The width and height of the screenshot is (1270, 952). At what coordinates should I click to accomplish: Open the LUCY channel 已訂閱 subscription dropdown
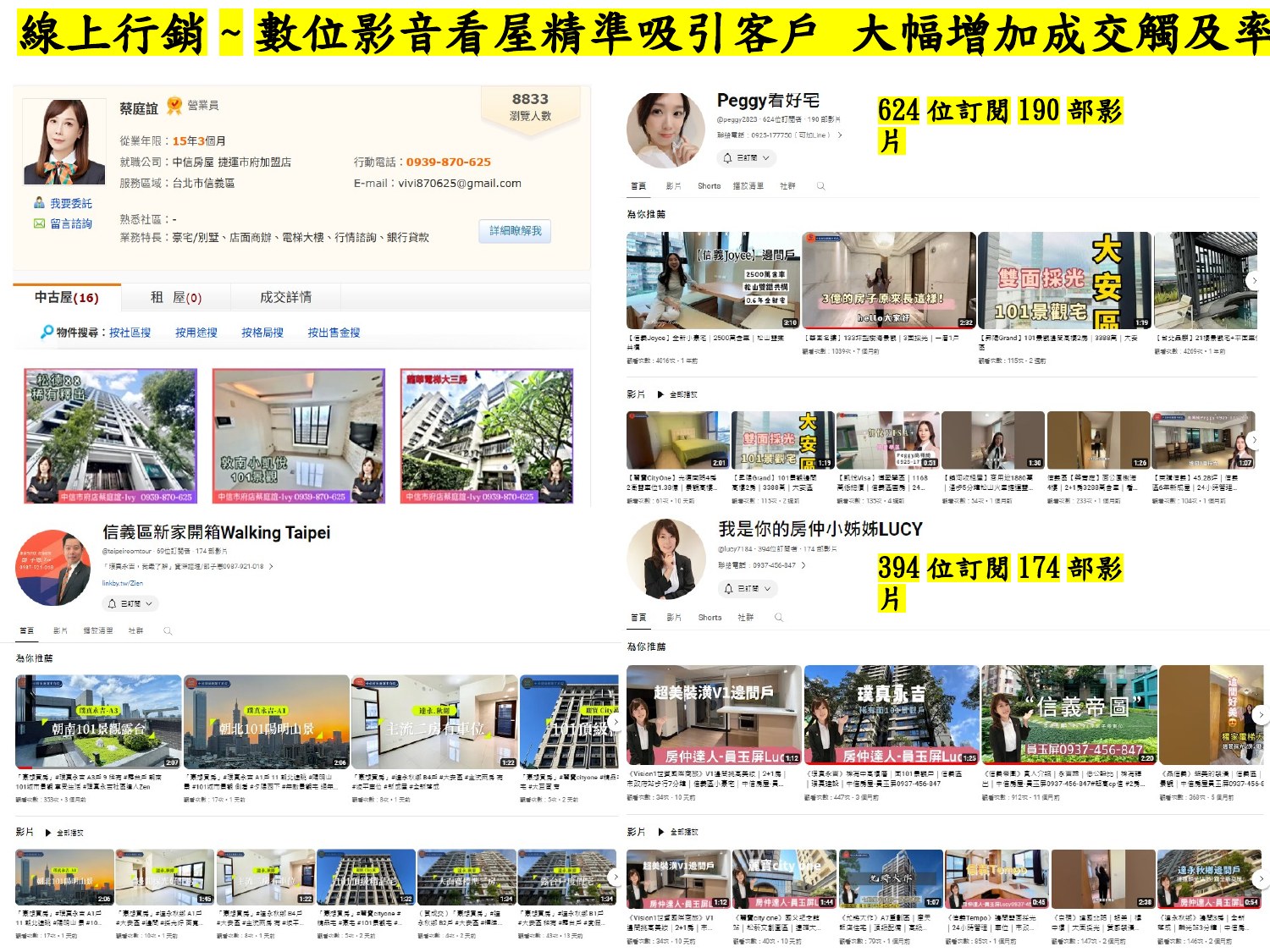[x=748, y=589]
